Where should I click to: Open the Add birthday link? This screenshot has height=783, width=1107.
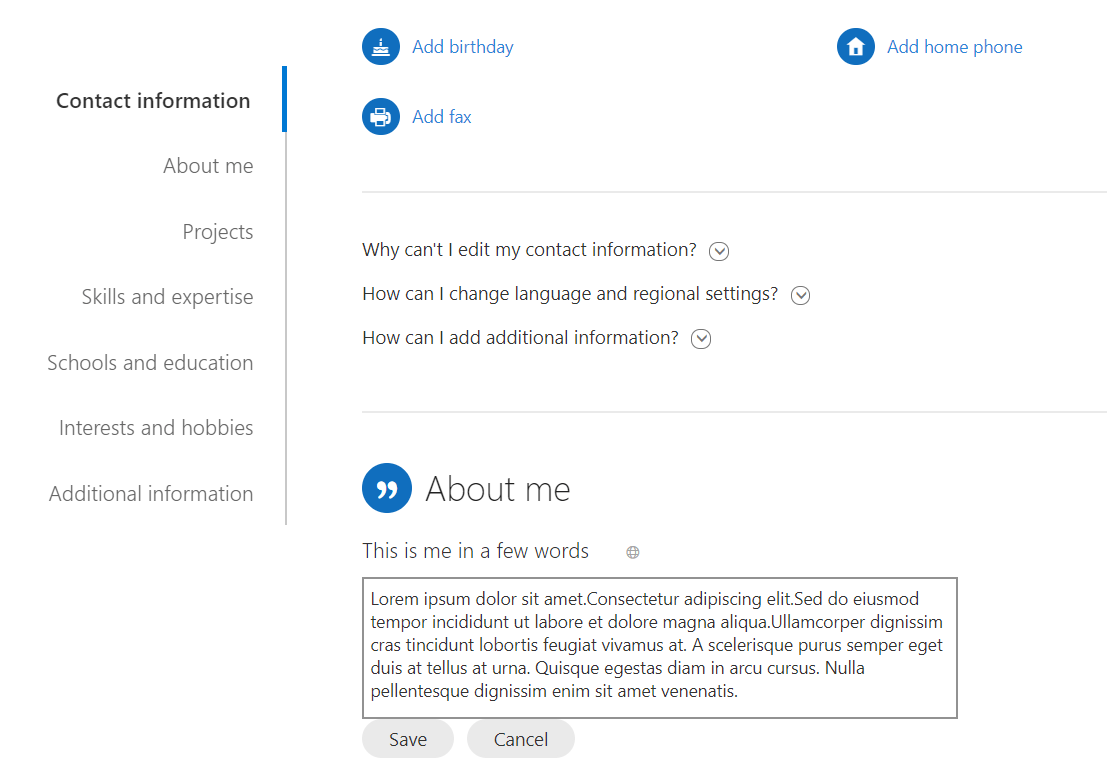[462, 47]
